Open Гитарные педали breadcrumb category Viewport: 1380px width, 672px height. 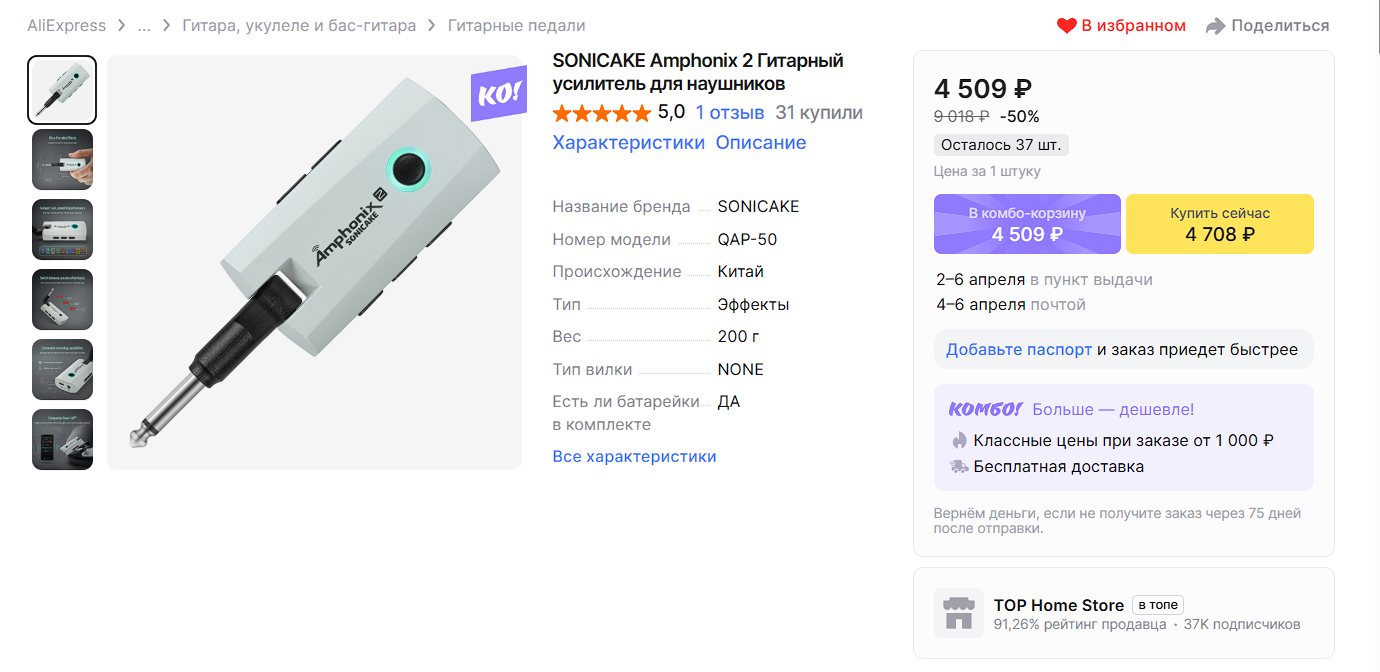coord(516,26)
